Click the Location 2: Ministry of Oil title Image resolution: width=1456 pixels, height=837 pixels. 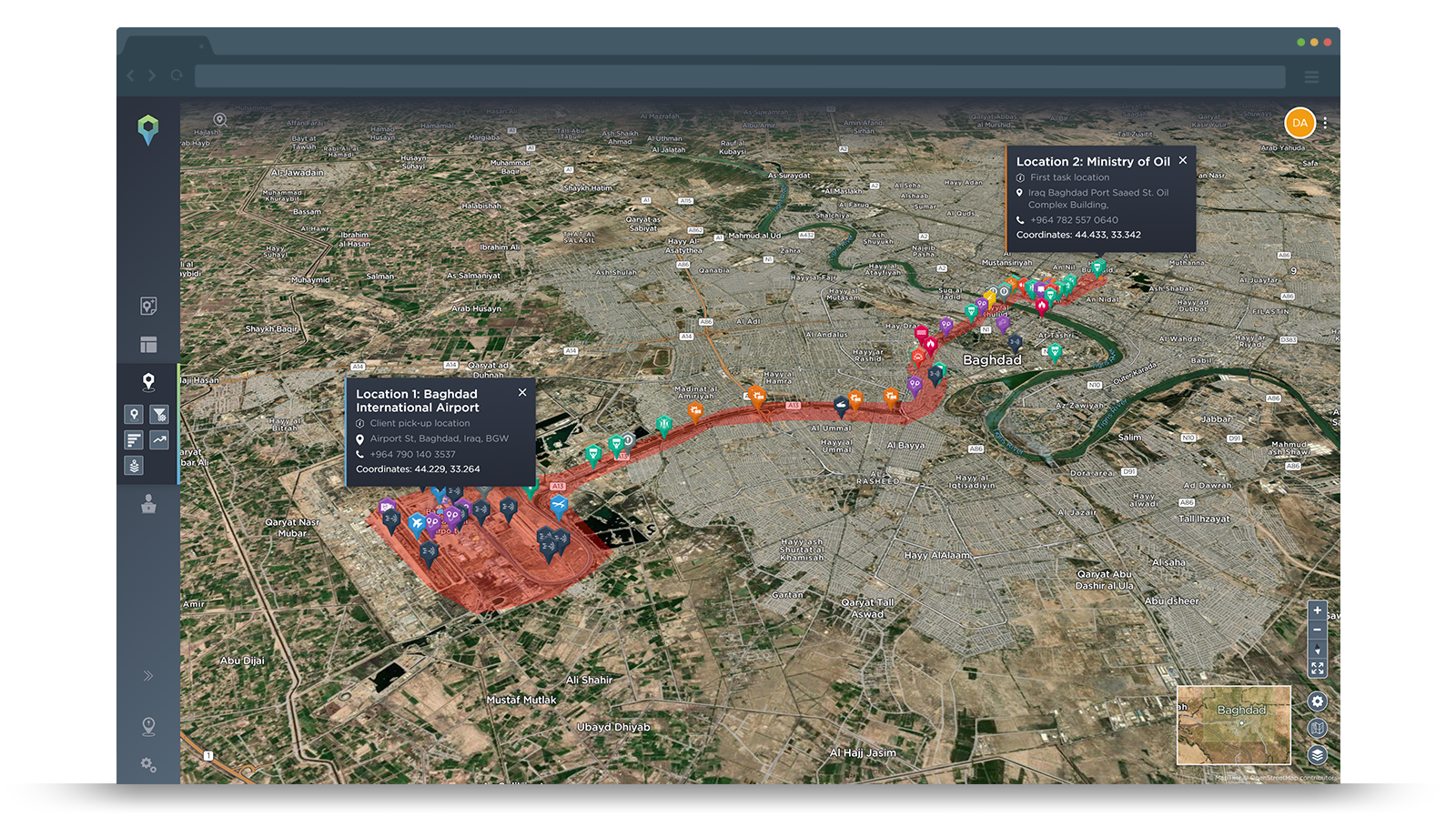[x=1093, y=161]
